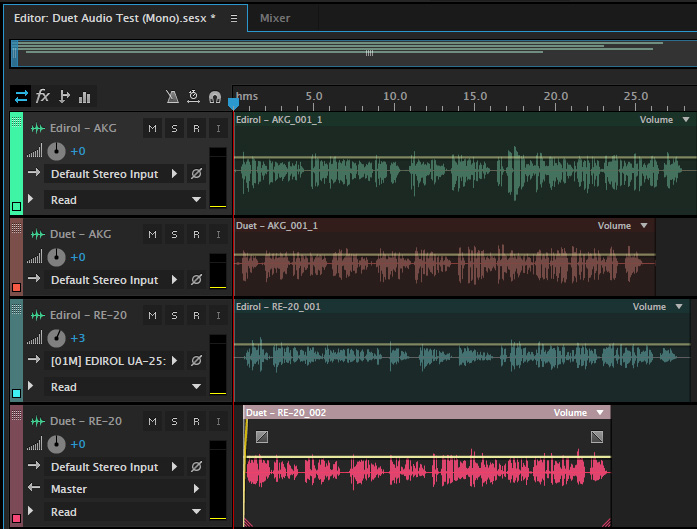Change Duet – AKG track color swatch

pos(16,287)
